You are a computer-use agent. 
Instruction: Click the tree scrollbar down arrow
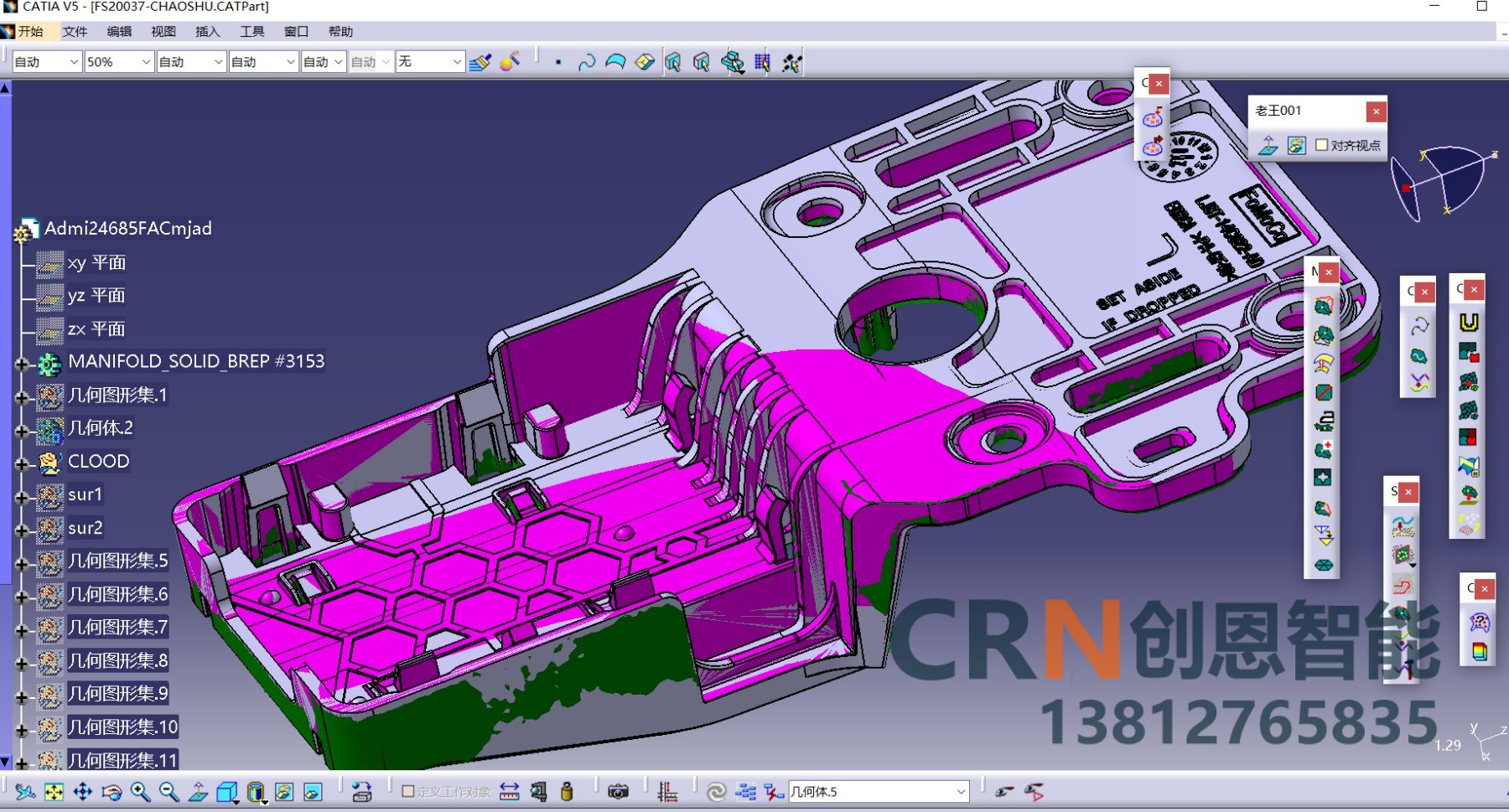tap(6, 762)
